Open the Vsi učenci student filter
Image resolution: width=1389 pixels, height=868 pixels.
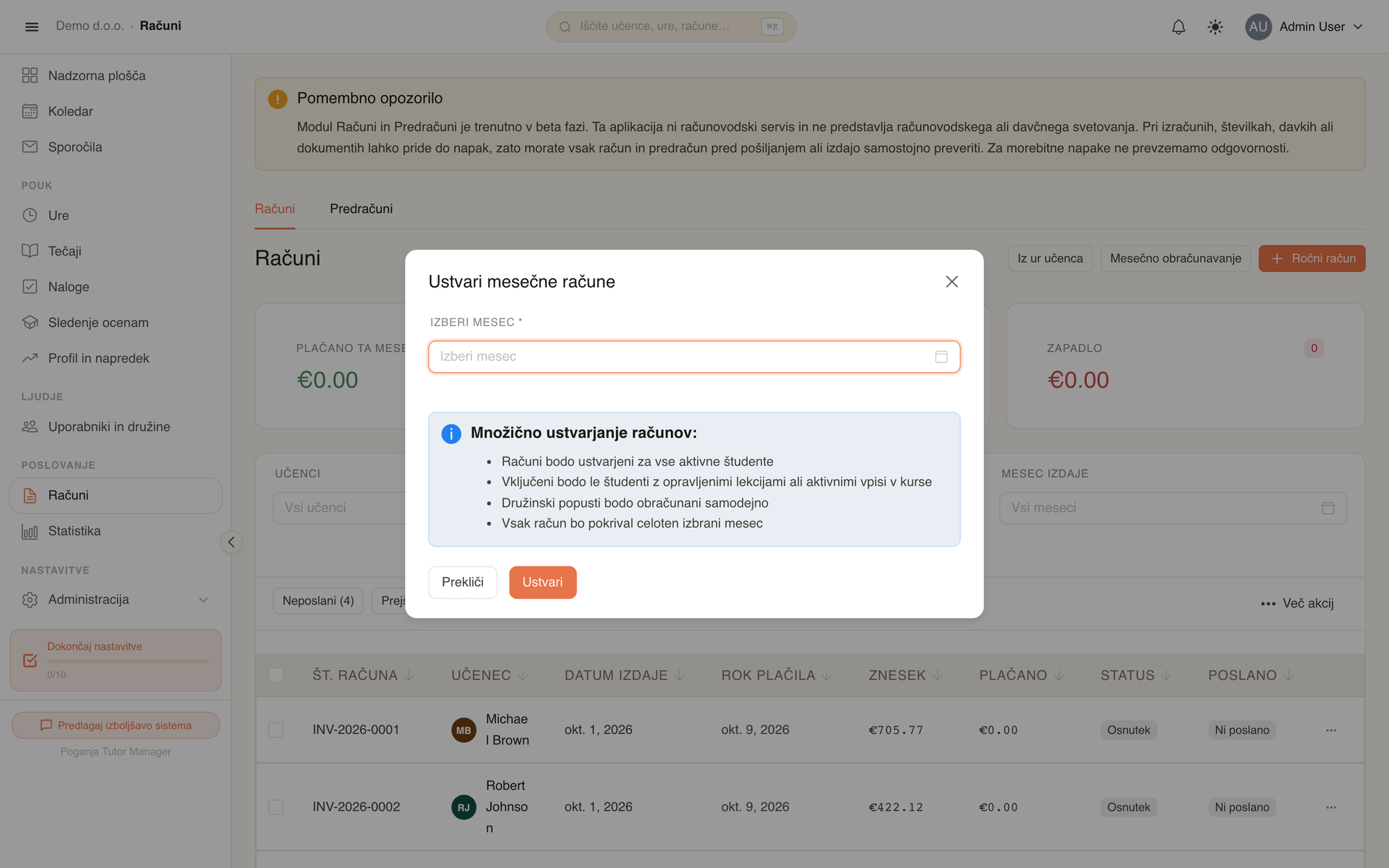pyautogui.click(x=339, y=508)
